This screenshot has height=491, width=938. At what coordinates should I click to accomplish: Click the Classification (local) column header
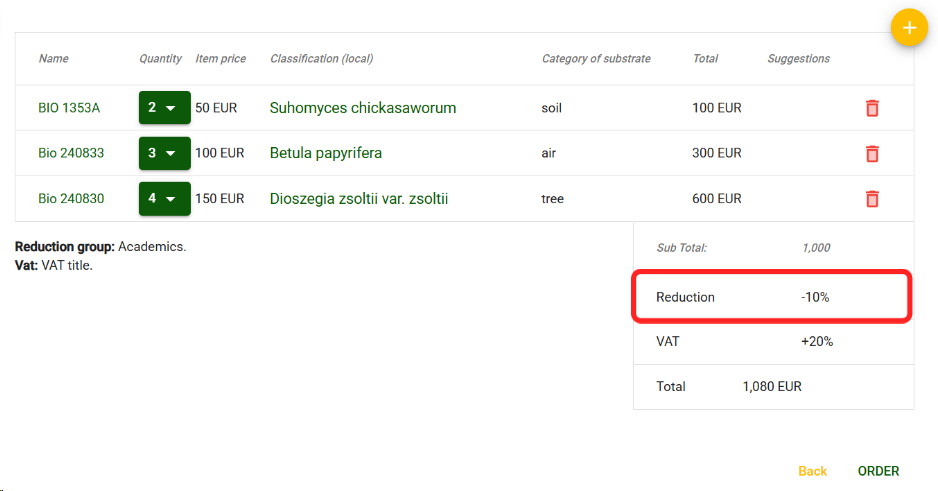point(321,59)
